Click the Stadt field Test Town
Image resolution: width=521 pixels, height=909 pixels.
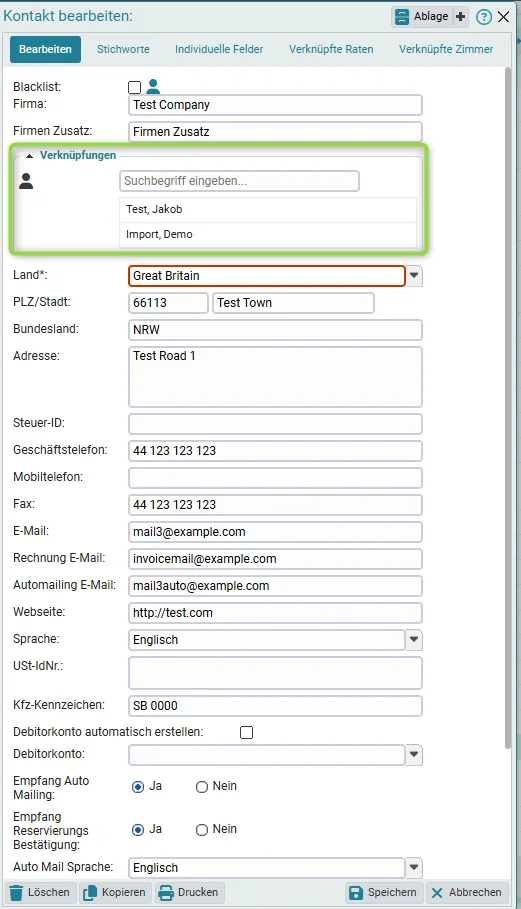coord(293,303)
